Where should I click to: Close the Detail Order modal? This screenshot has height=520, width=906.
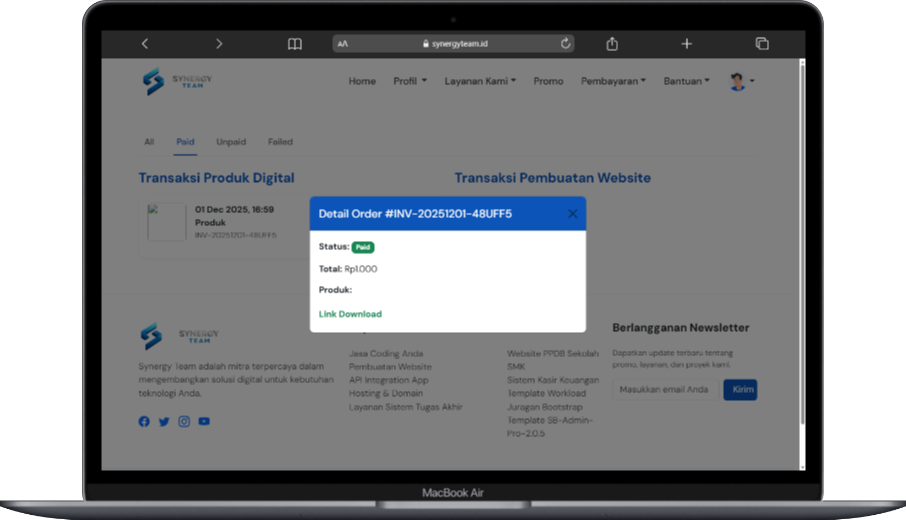(573, 214)
